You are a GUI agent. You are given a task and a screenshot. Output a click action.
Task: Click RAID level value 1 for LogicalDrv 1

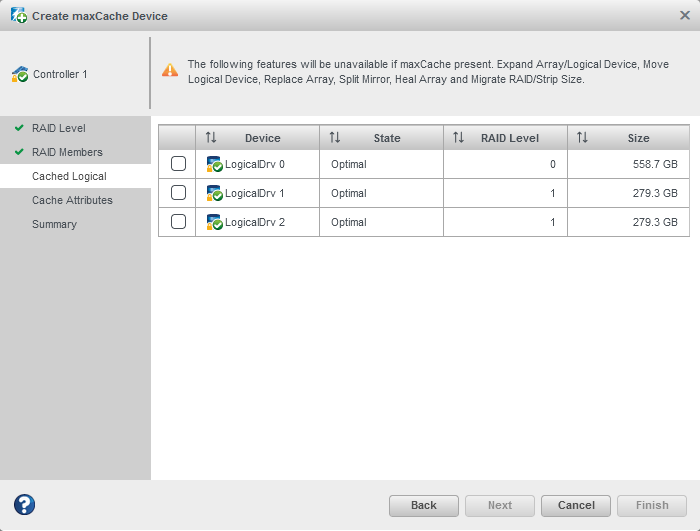point(553,193)
